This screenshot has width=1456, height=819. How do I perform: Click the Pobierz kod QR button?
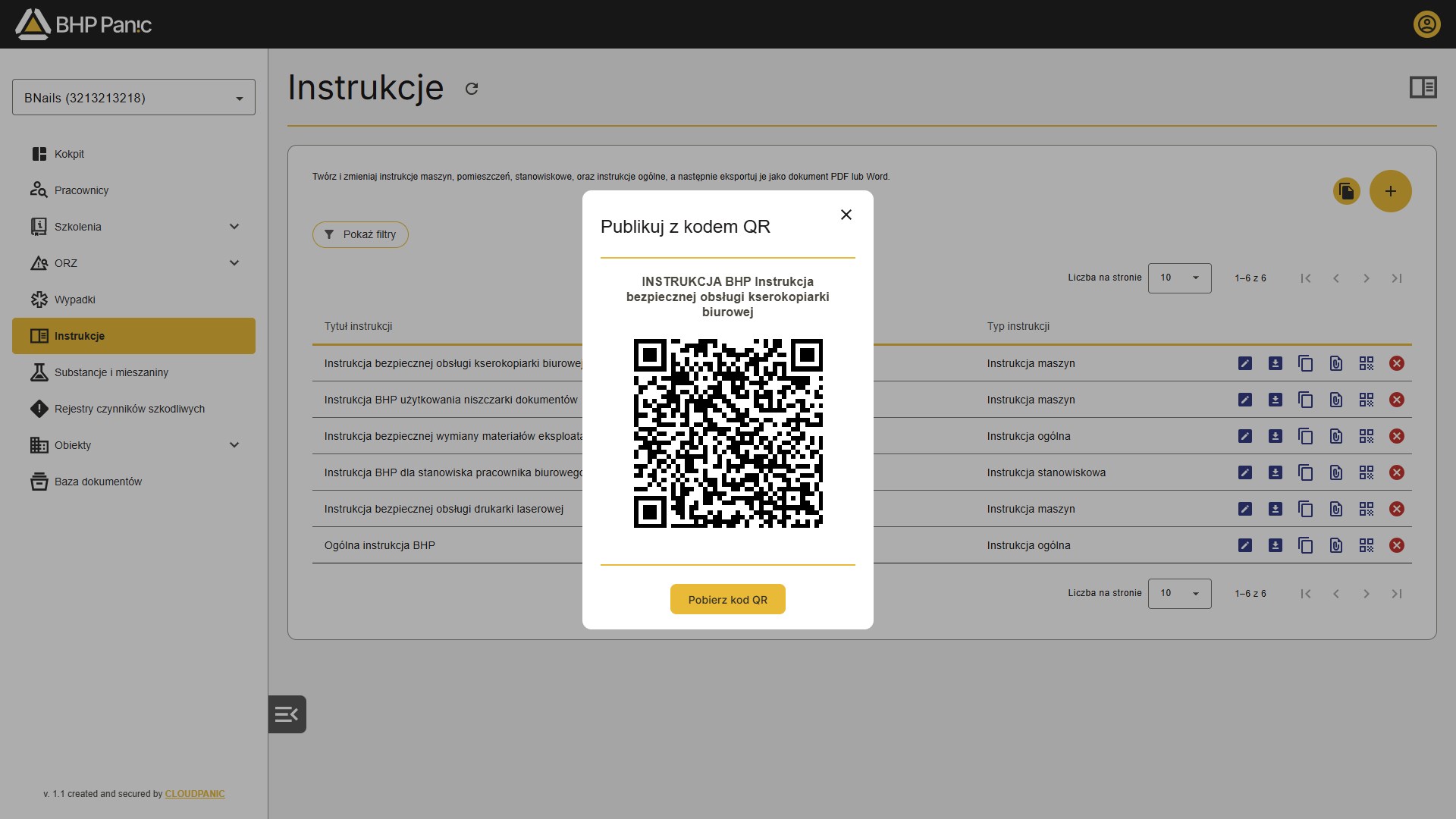727,599
